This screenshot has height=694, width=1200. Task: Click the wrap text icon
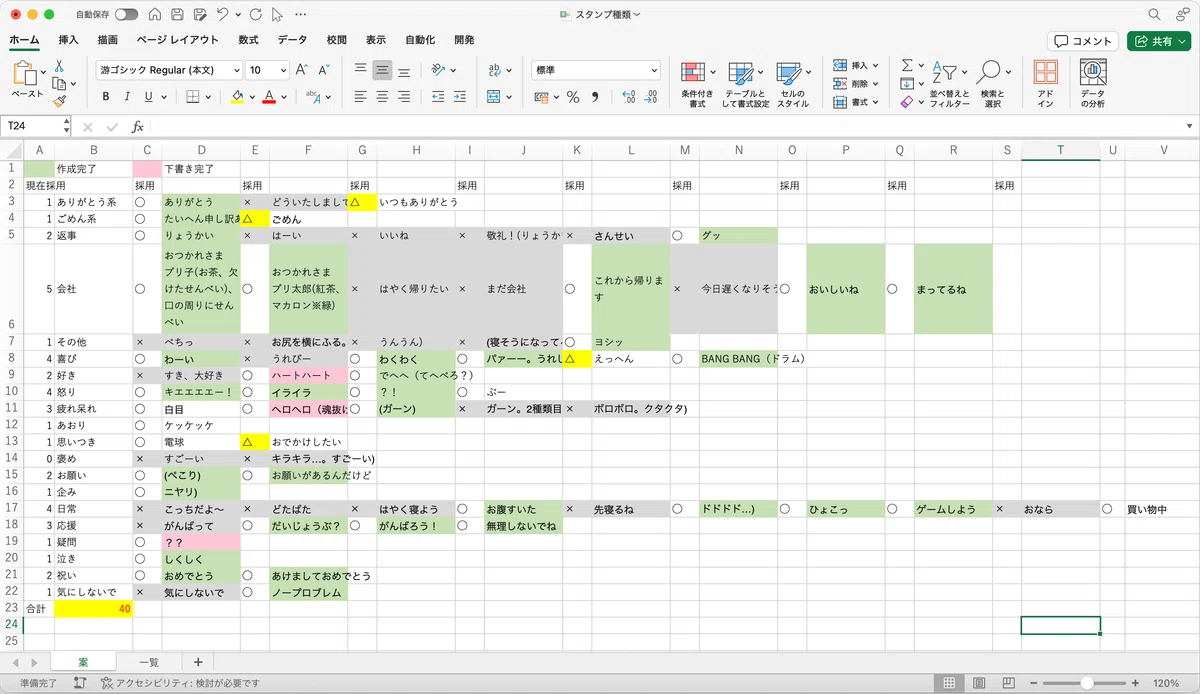[x=495, y=71]
